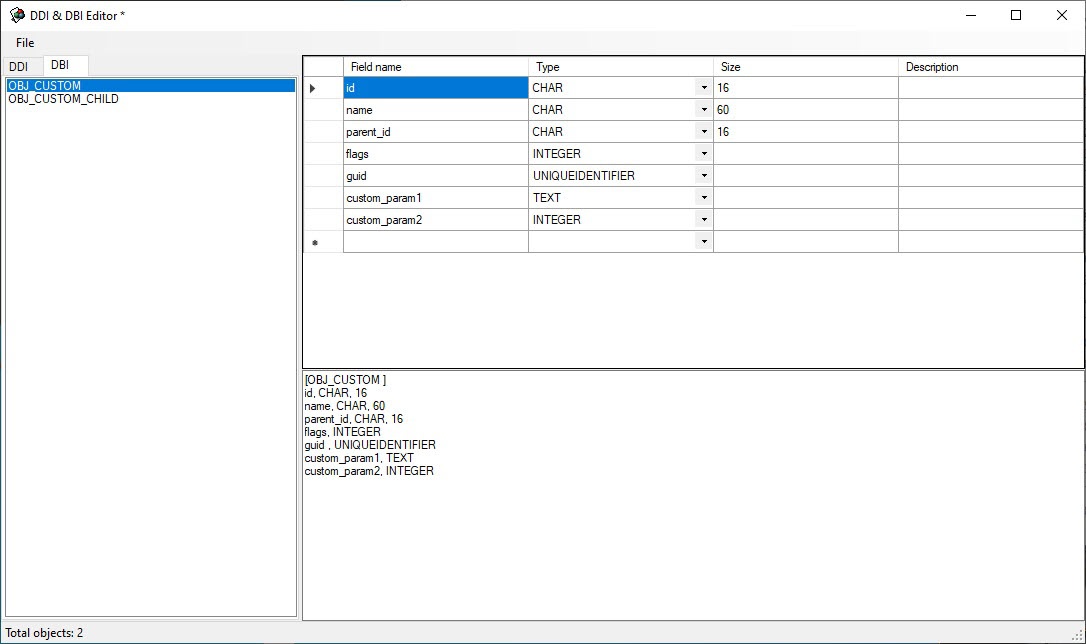Viewport: 1086px width, 644px height.
Task: Click the Description cell for custom_param2
Action: pyautogui.click(x=990, y=220)
